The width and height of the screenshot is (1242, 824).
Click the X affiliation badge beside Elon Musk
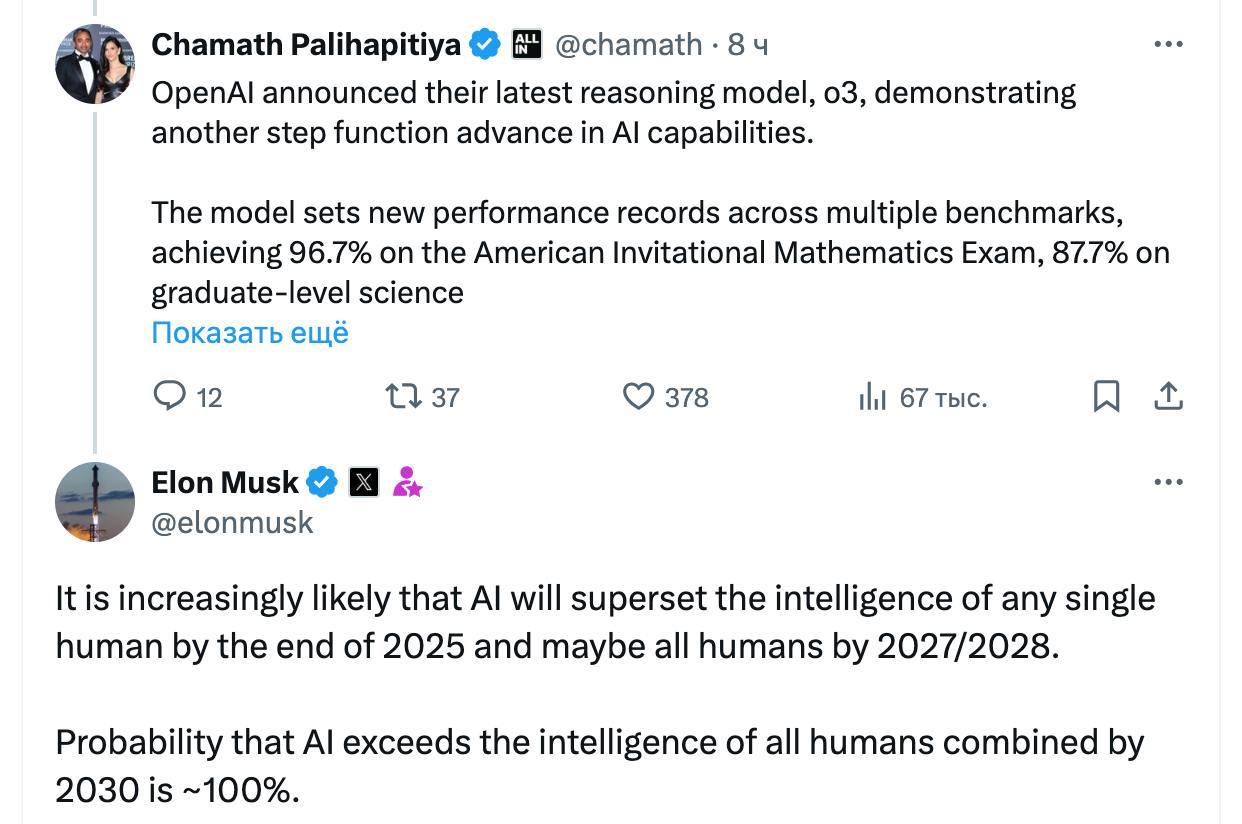click(x=364, y=483)
